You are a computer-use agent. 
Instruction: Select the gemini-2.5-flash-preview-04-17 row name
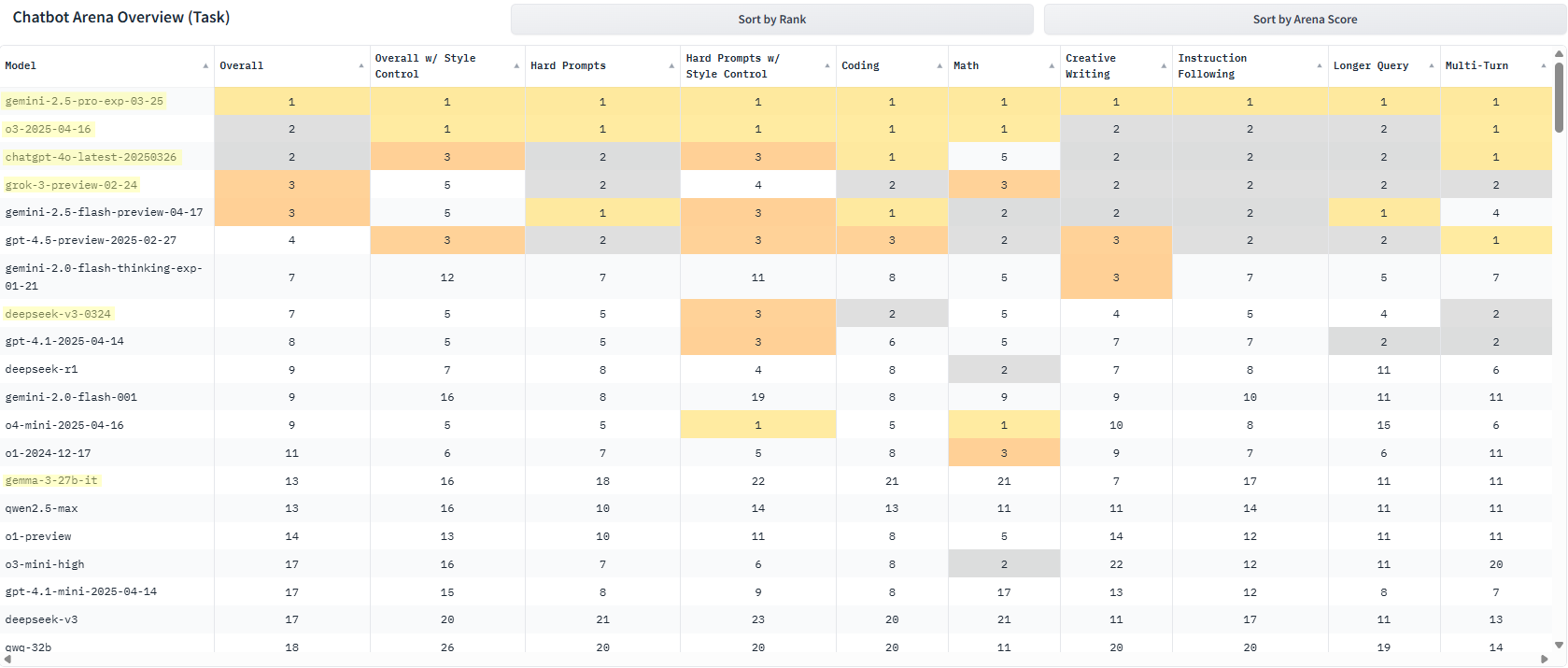click(x=104, y=212)
